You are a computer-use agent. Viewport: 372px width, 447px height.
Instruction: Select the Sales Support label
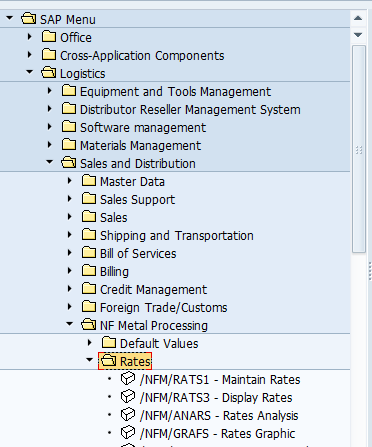[137, 200]
